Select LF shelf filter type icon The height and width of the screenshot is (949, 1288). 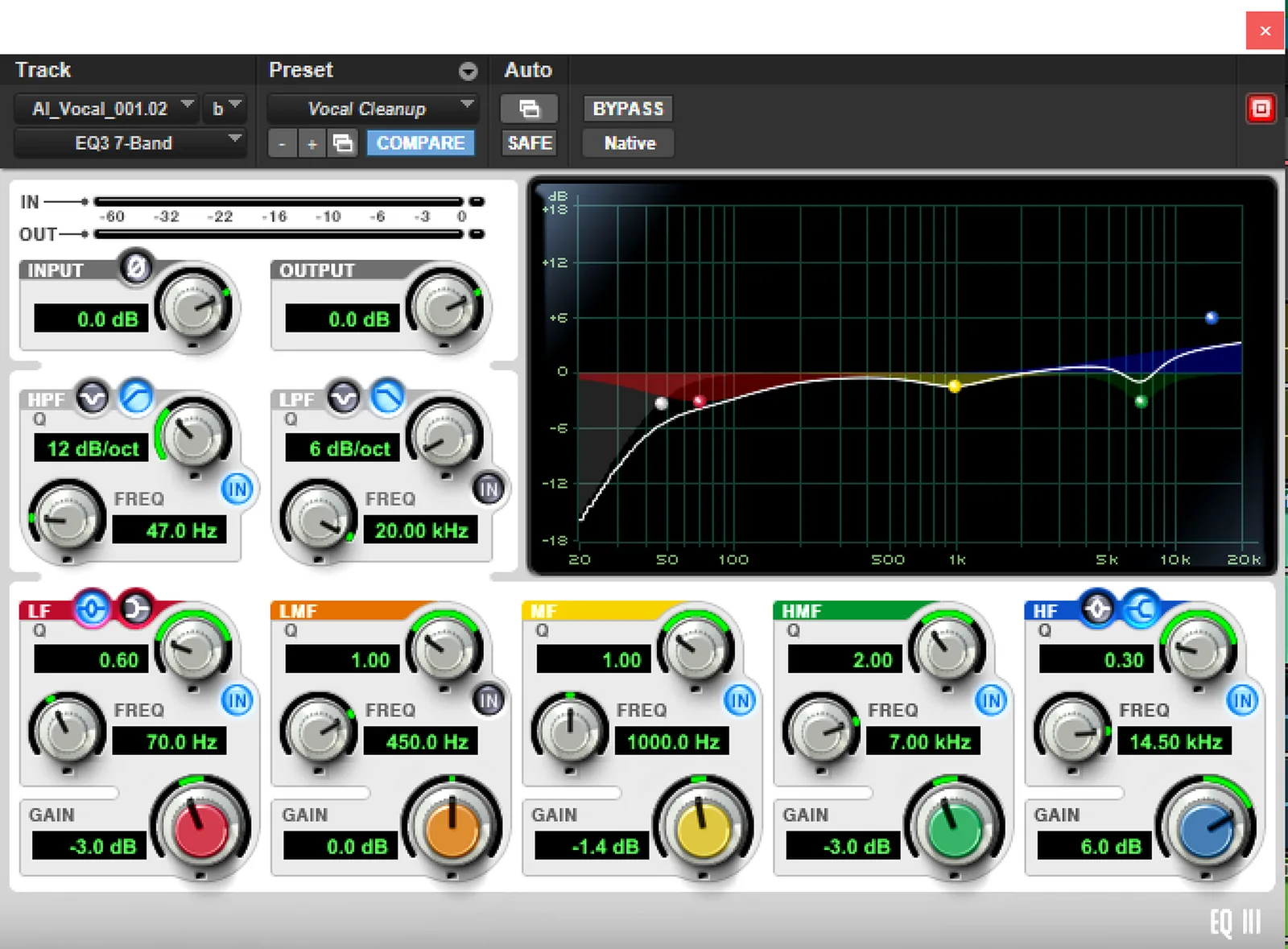tap(136, 609)
